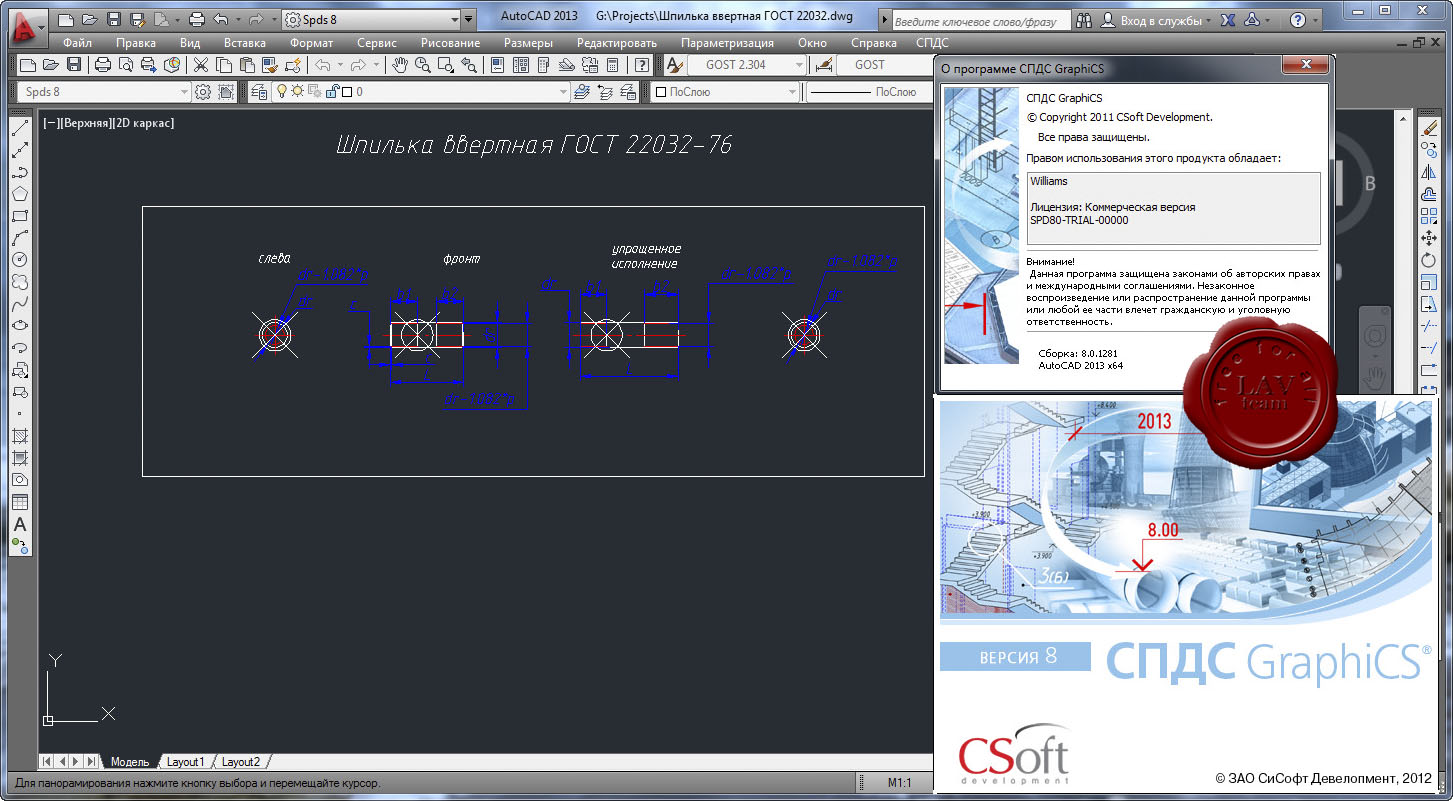Viewport: 1453px width, 801px height.
Task: Open the Размеры menu
Action: point(528,43)
